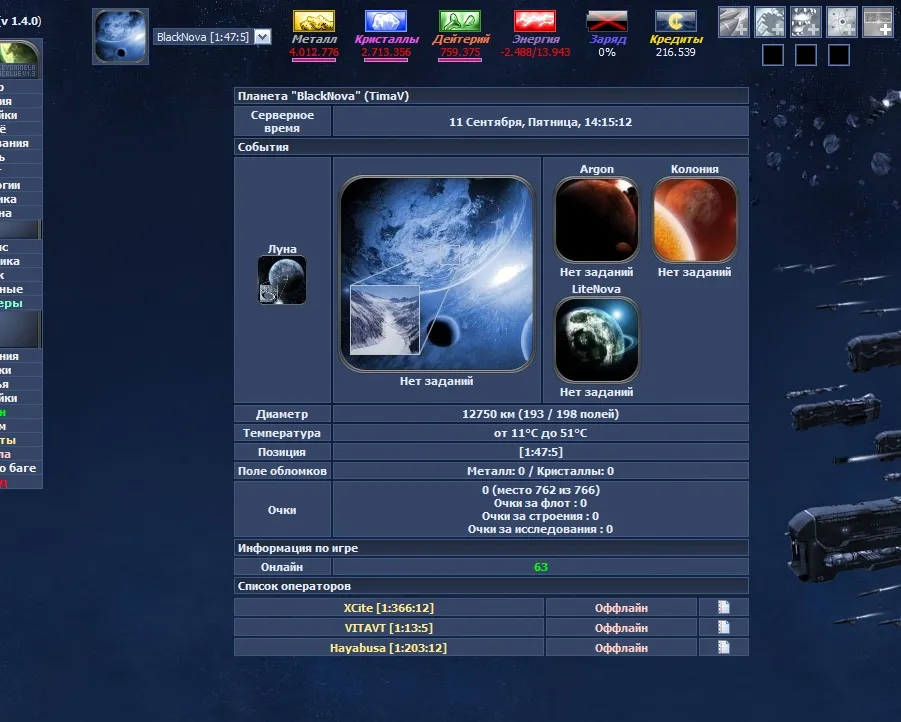The height and width of the screenshot is (722, 901).
Task: Click energy value -2.488/13.943
Action: tap(535, 52)
